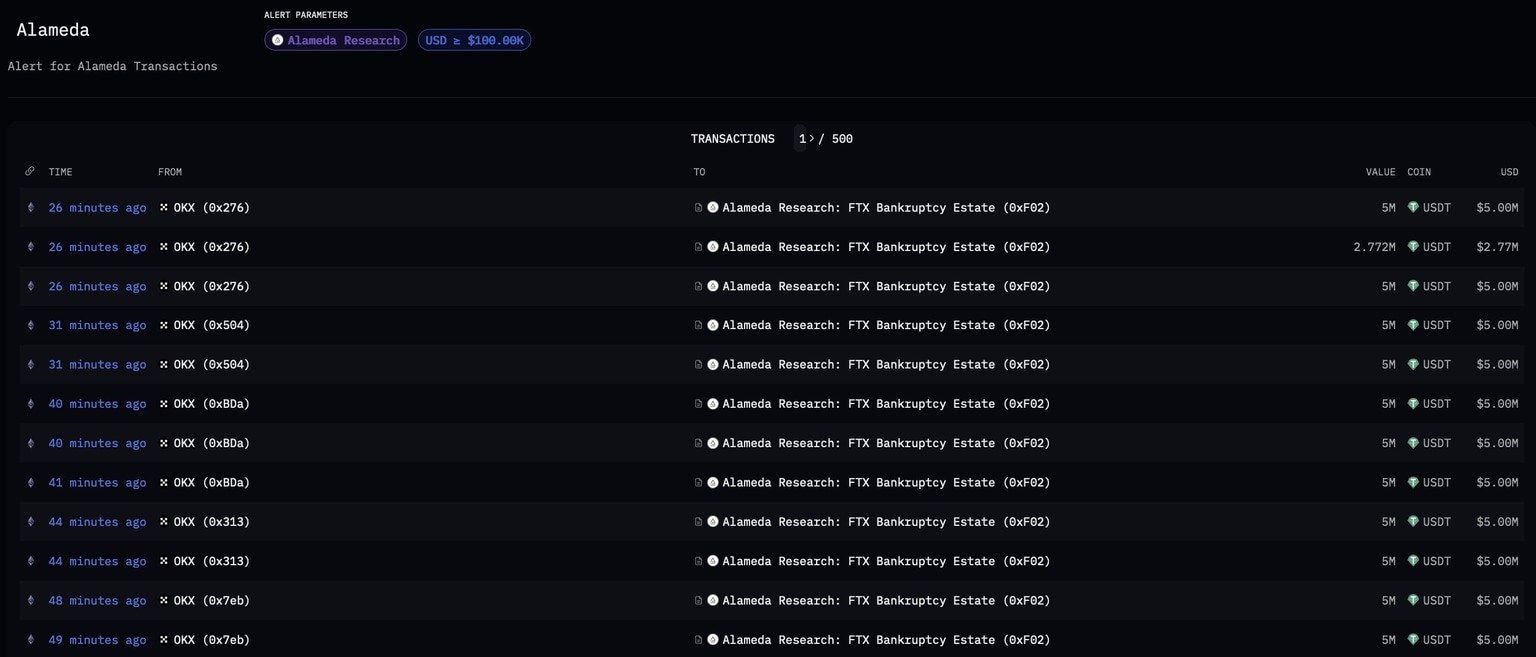
Task: Click Alameda logo in the 49 minutes ago row
Action: click(713, 640)
